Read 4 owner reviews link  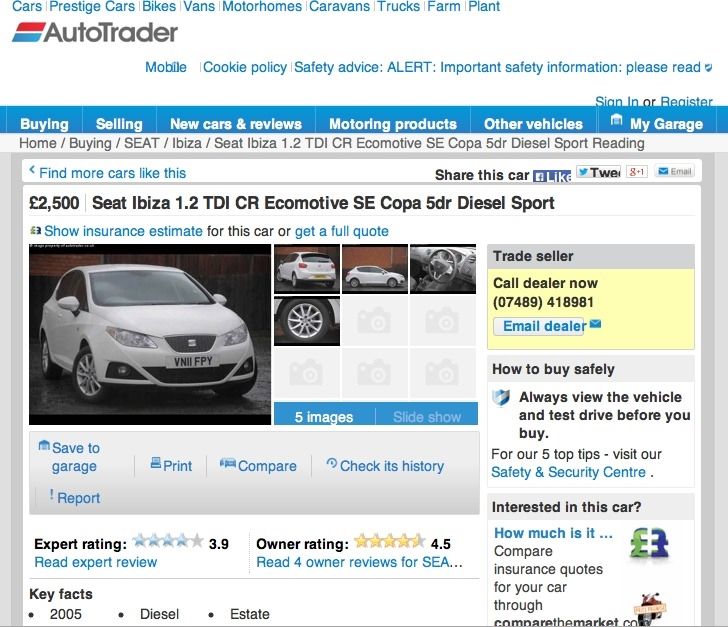click(359, 562)
